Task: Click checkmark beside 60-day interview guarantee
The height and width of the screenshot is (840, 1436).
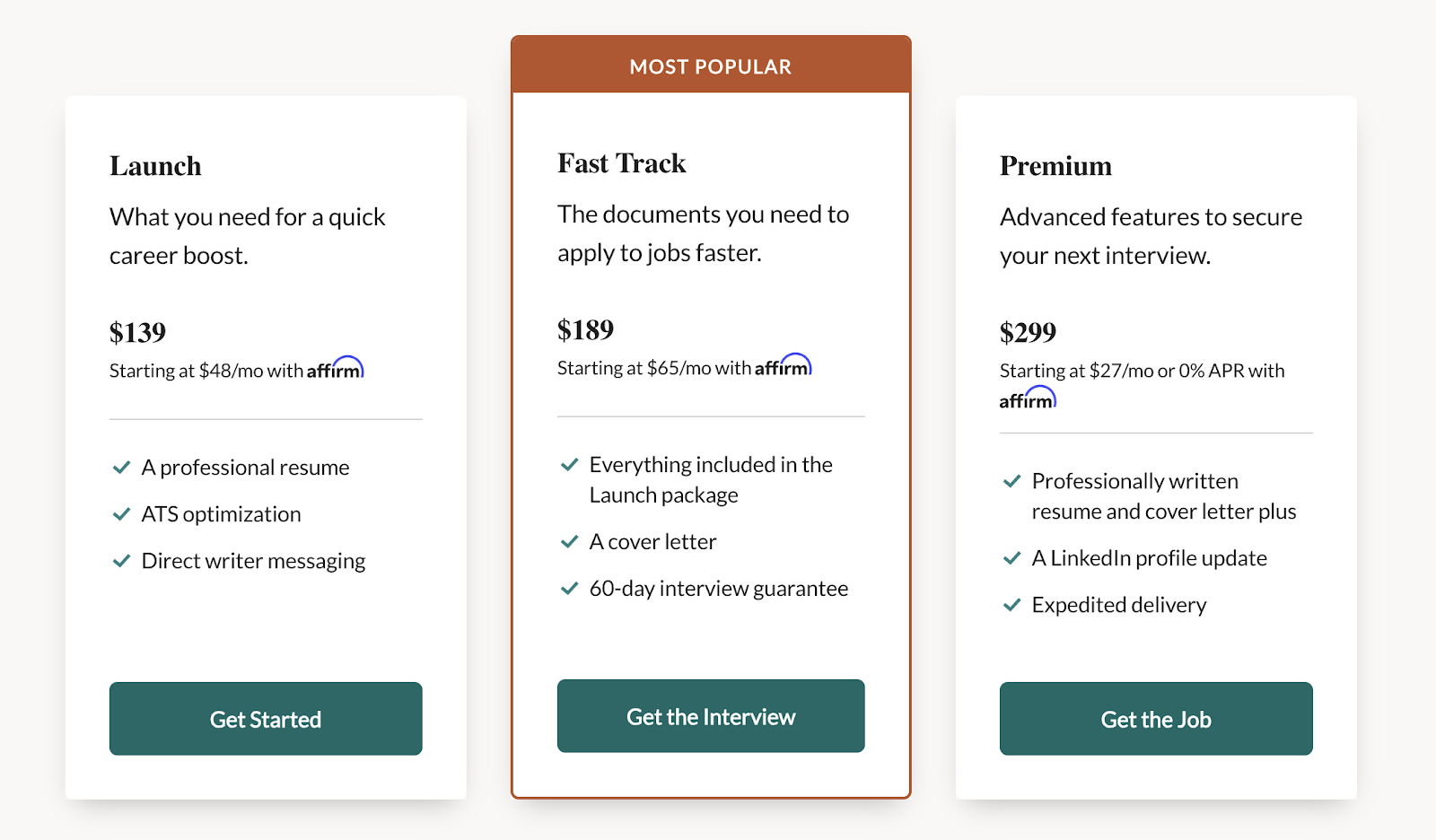Action: click(x=569, y=589)
